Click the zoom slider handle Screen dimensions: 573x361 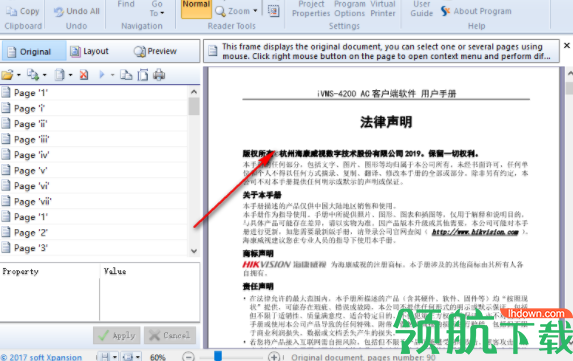(x=218, y=356)
